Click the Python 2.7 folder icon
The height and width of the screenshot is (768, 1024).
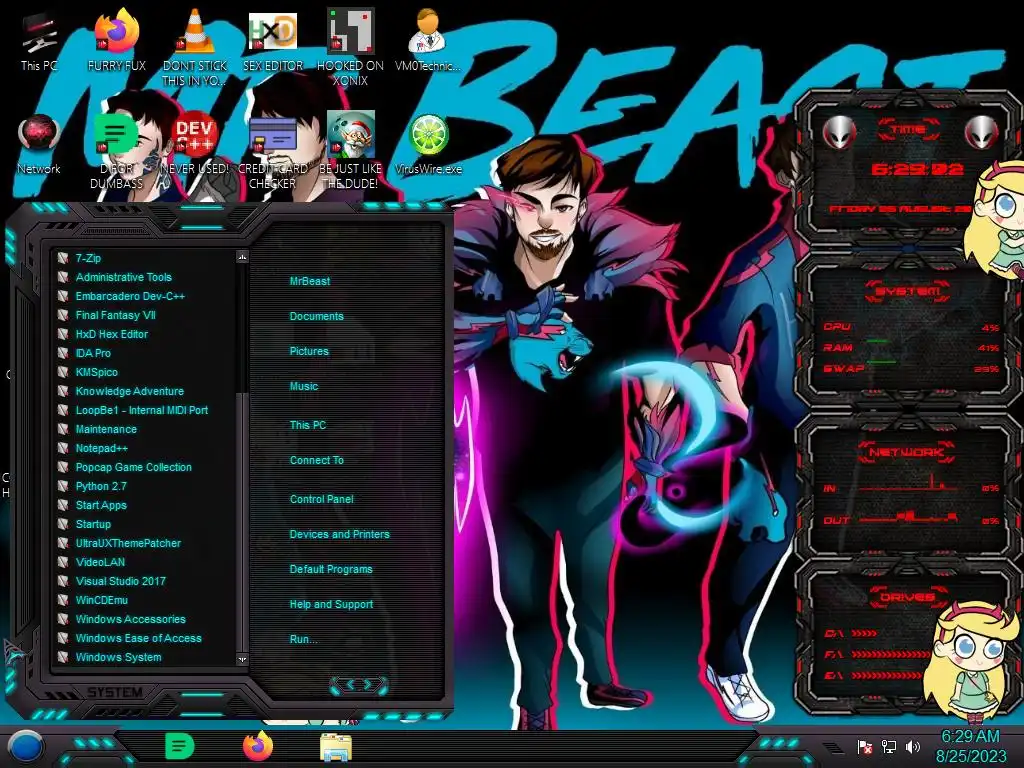63,486
